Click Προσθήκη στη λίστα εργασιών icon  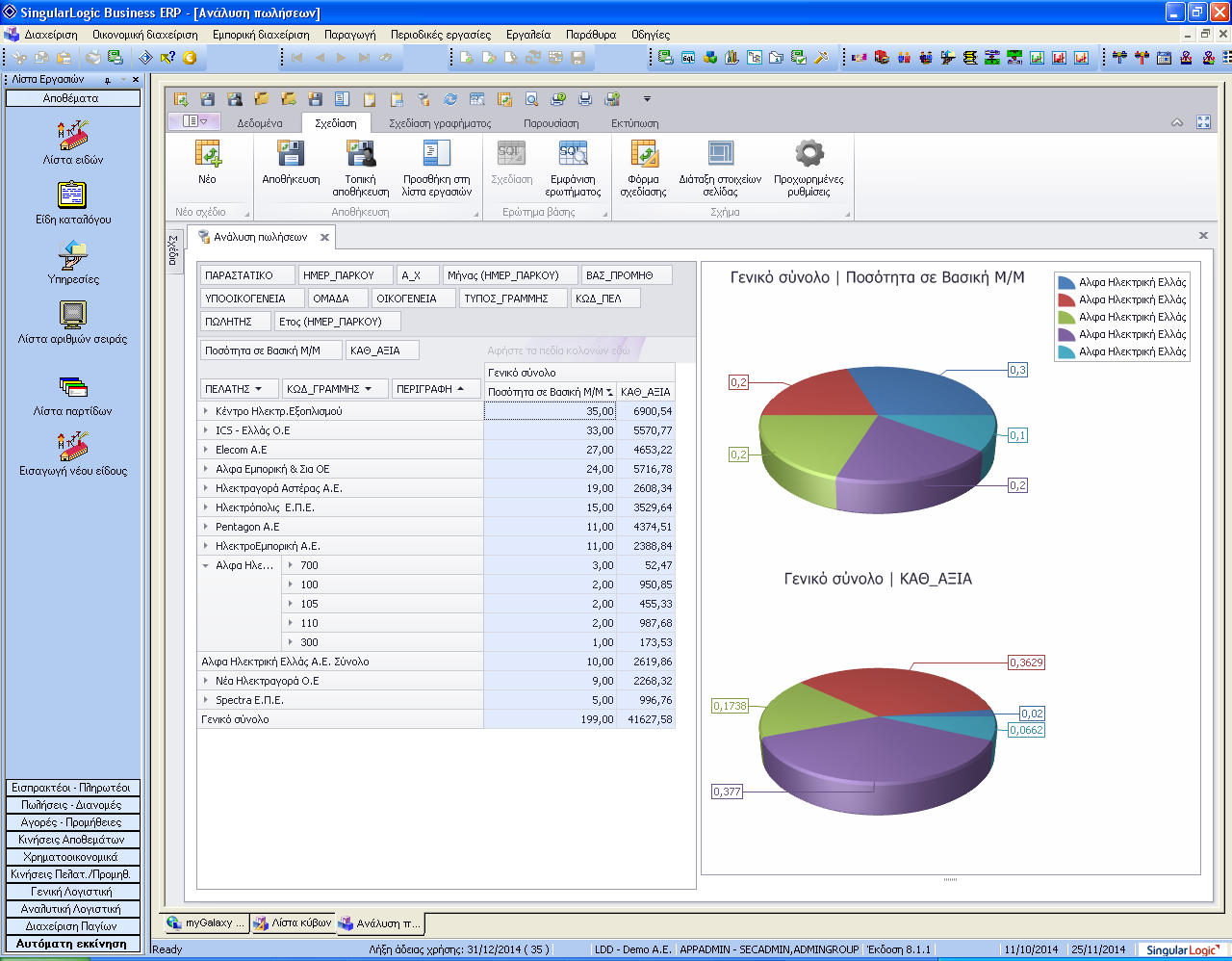pos(437,154)
